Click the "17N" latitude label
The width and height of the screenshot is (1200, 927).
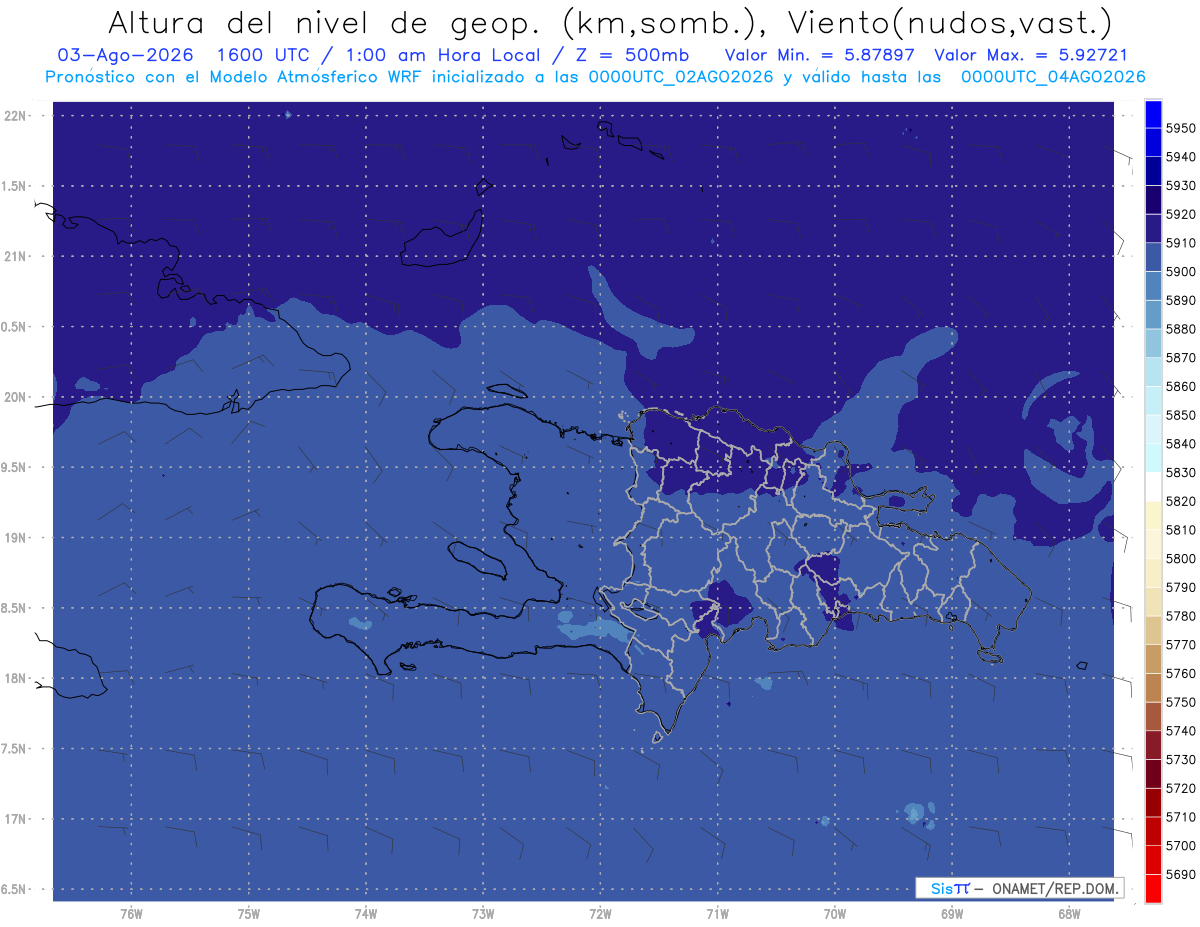[16, 819]
